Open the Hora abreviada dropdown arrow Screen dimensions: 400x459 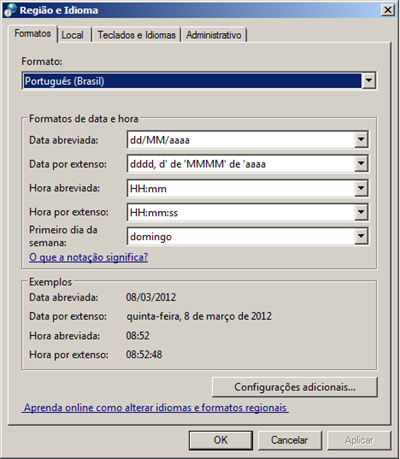(361, 188)
